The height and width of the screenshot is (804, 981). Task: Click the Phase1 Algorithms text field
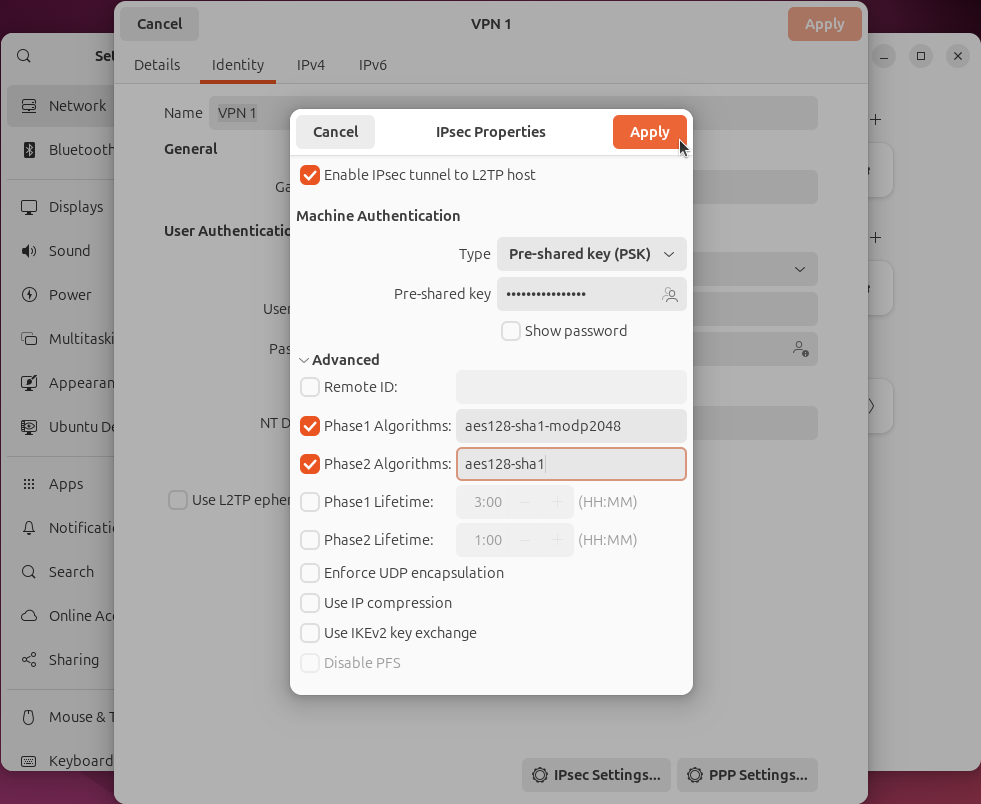[x=571, y=426]
